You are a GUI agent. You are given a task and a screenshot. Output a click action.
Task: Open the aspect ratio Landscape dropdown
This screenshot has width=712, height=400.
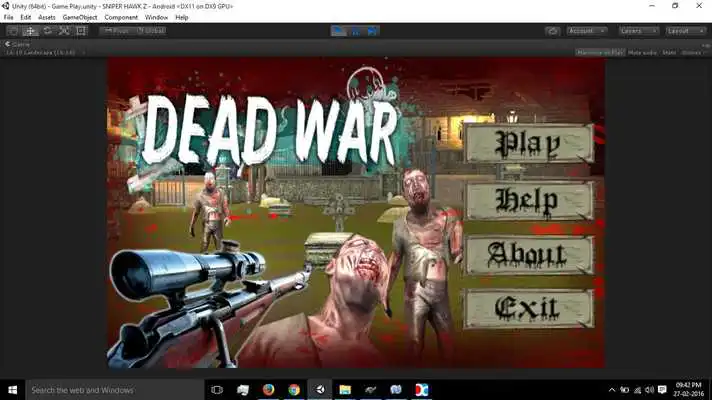point(45,53)
